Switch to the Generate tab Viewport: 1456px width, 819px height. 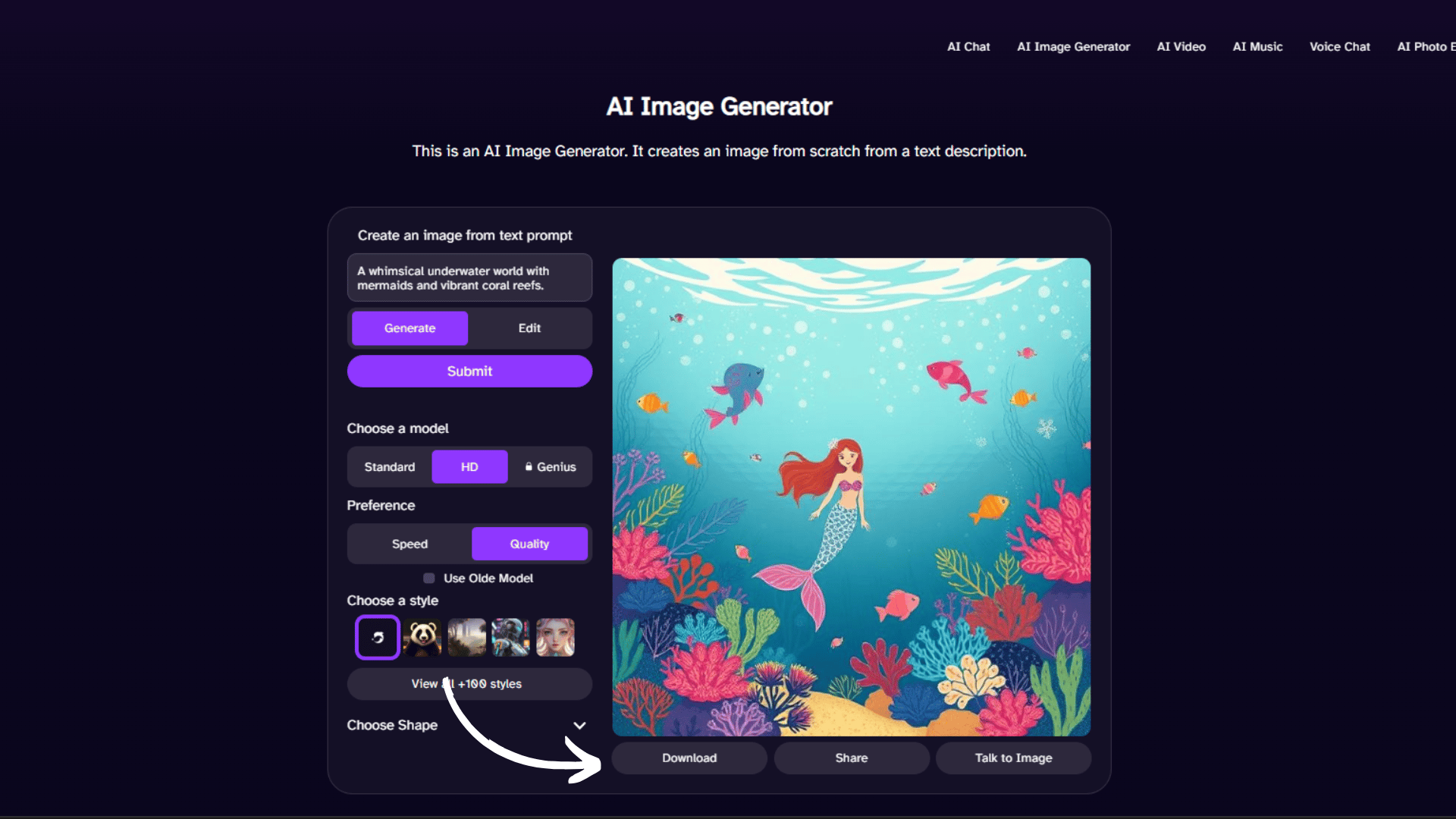pos(409,328)
